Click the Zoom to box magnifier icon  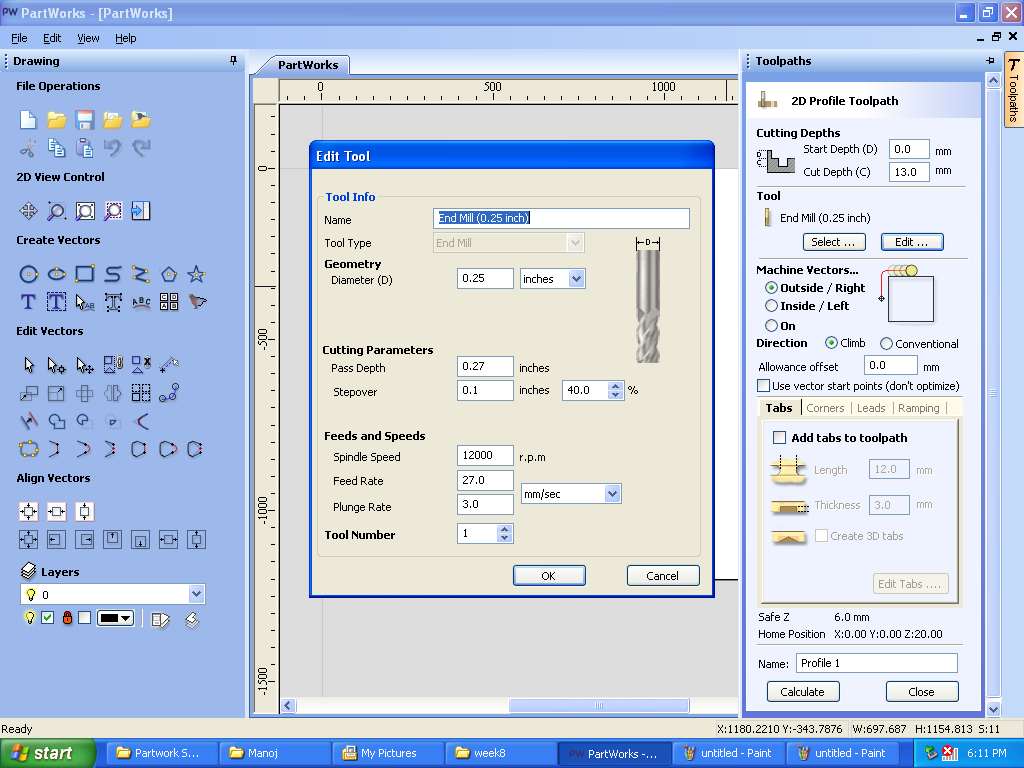pos(56,211)
